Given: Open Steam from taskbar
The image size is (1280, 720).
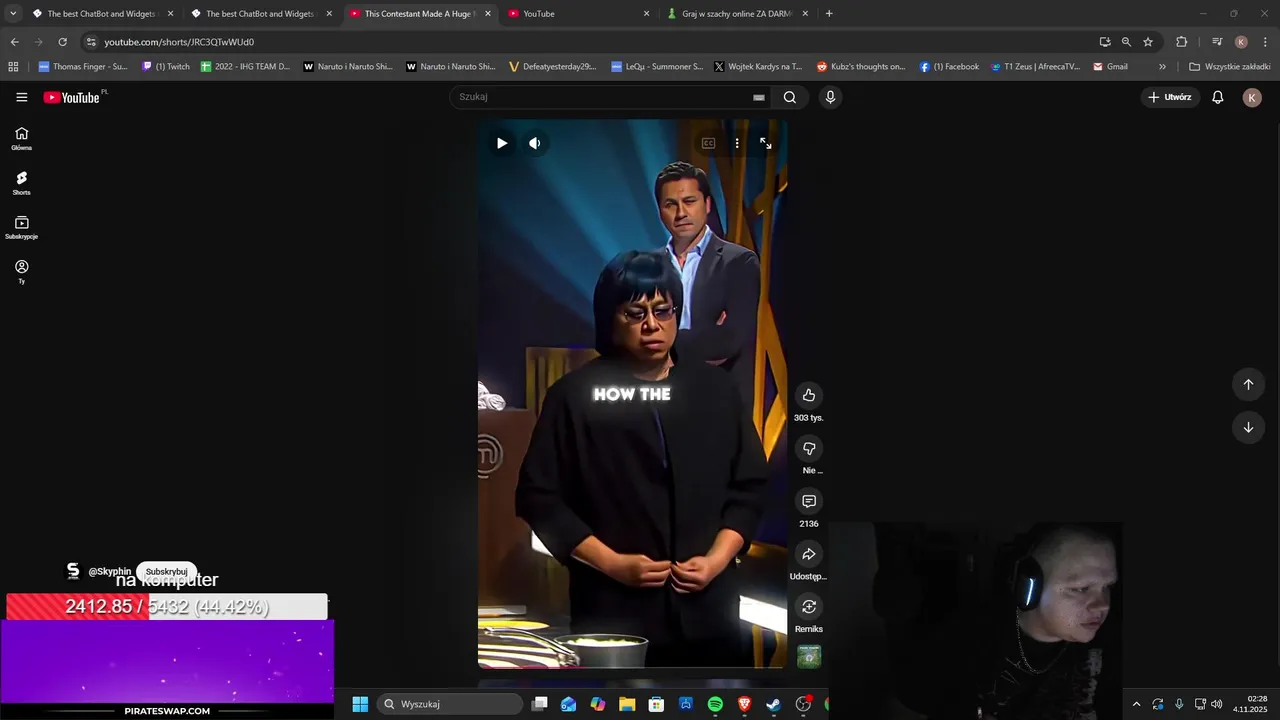Looking at the screenshot, I should point(774,704).
